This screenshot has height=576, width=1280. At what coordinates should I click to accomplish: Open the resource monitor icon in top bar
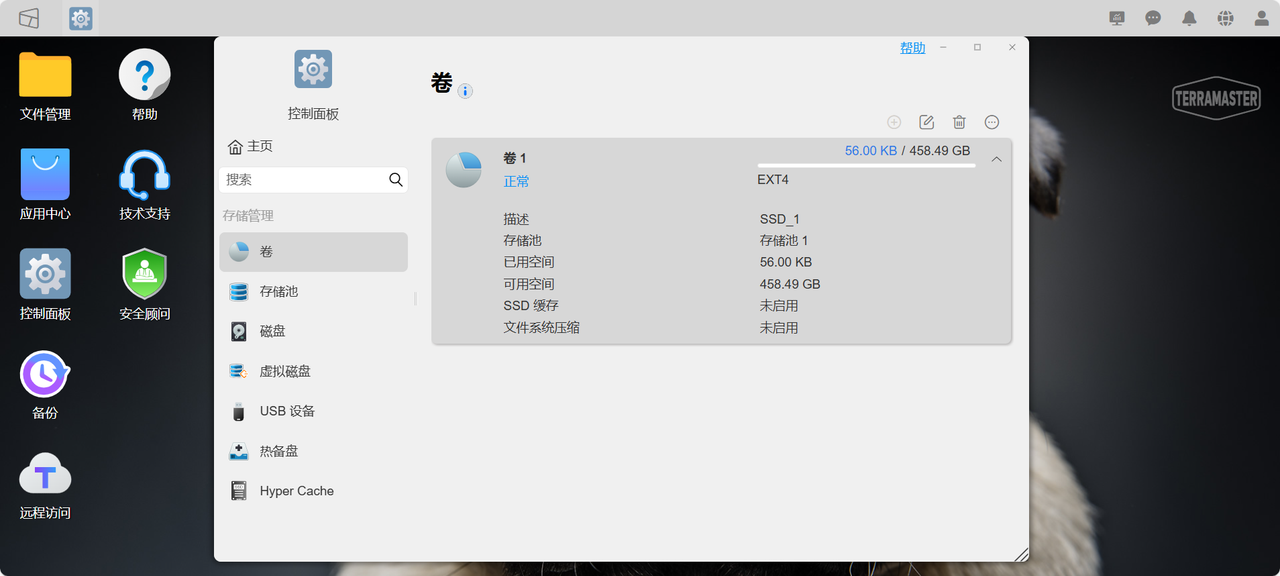click(x=1117, y=18)
